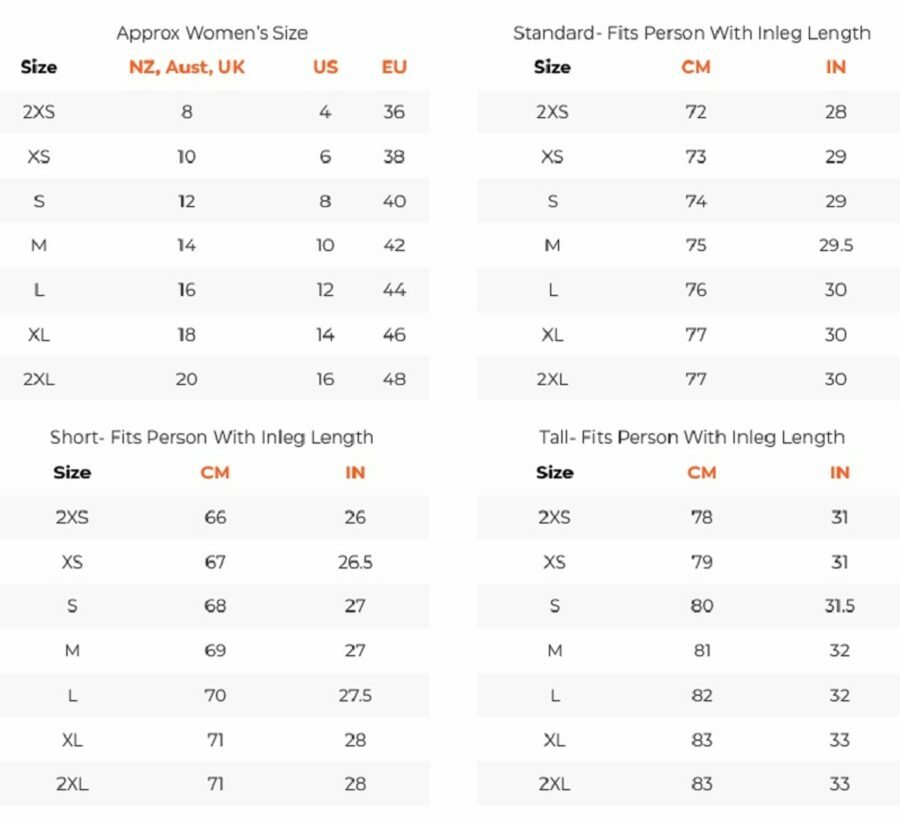Click the Standard inleg length table title
The width and height of the screenshot is (900, 824).
[x=691, y=33]
